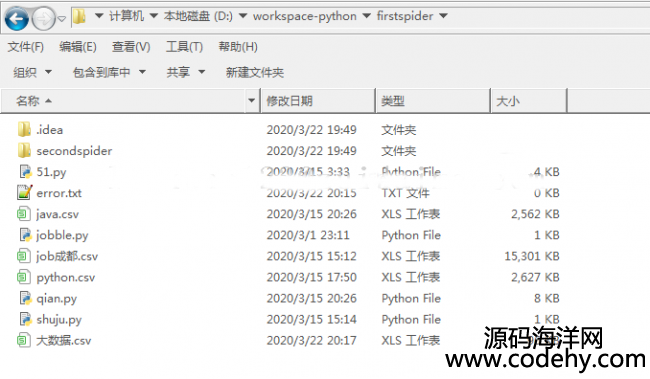
Task: Click the 新建文件夹 button
Action: 255,73
